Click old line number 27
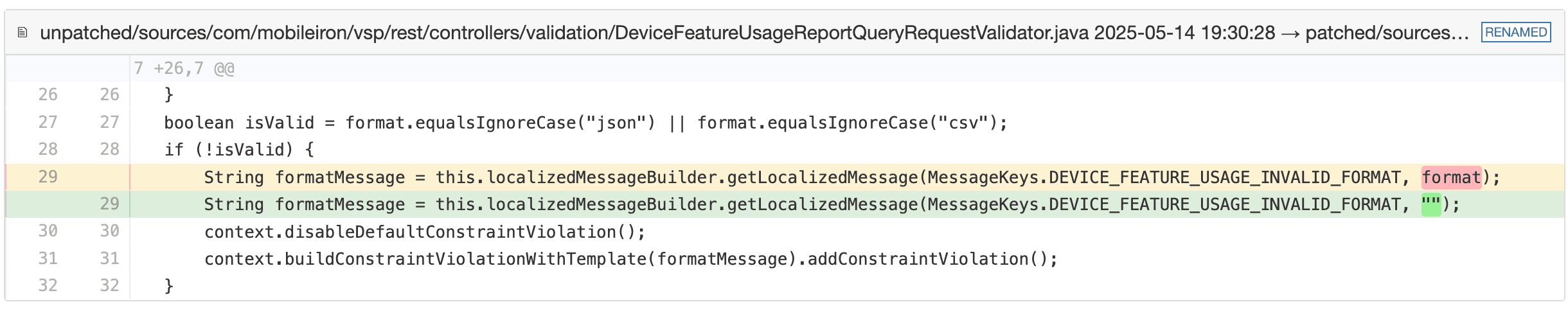Image resolution: width=1568 pixels, height=311 pixels. coord(48,122)
